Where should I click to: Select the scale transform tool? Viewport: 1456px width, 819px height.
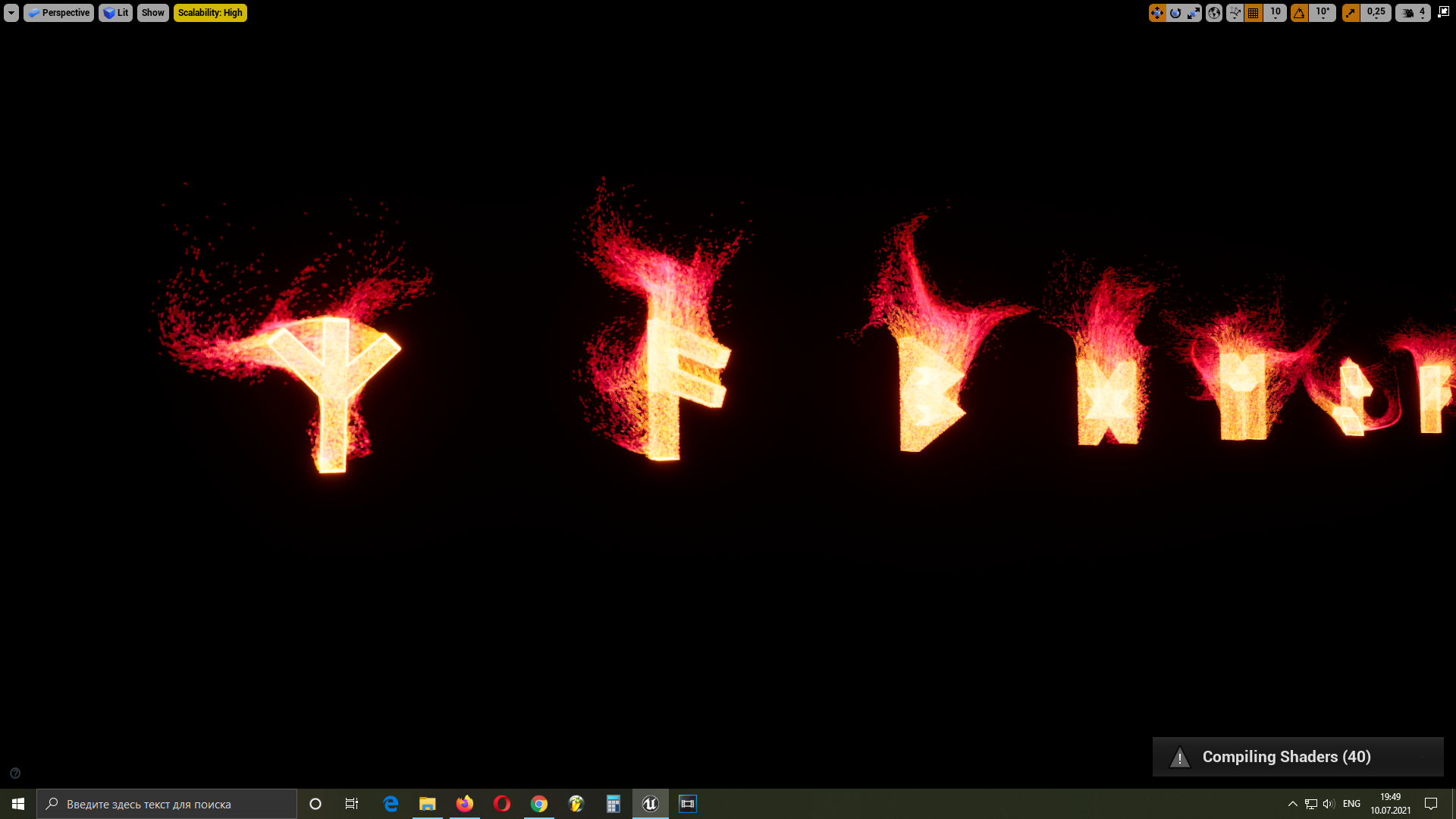point(1194,13)
